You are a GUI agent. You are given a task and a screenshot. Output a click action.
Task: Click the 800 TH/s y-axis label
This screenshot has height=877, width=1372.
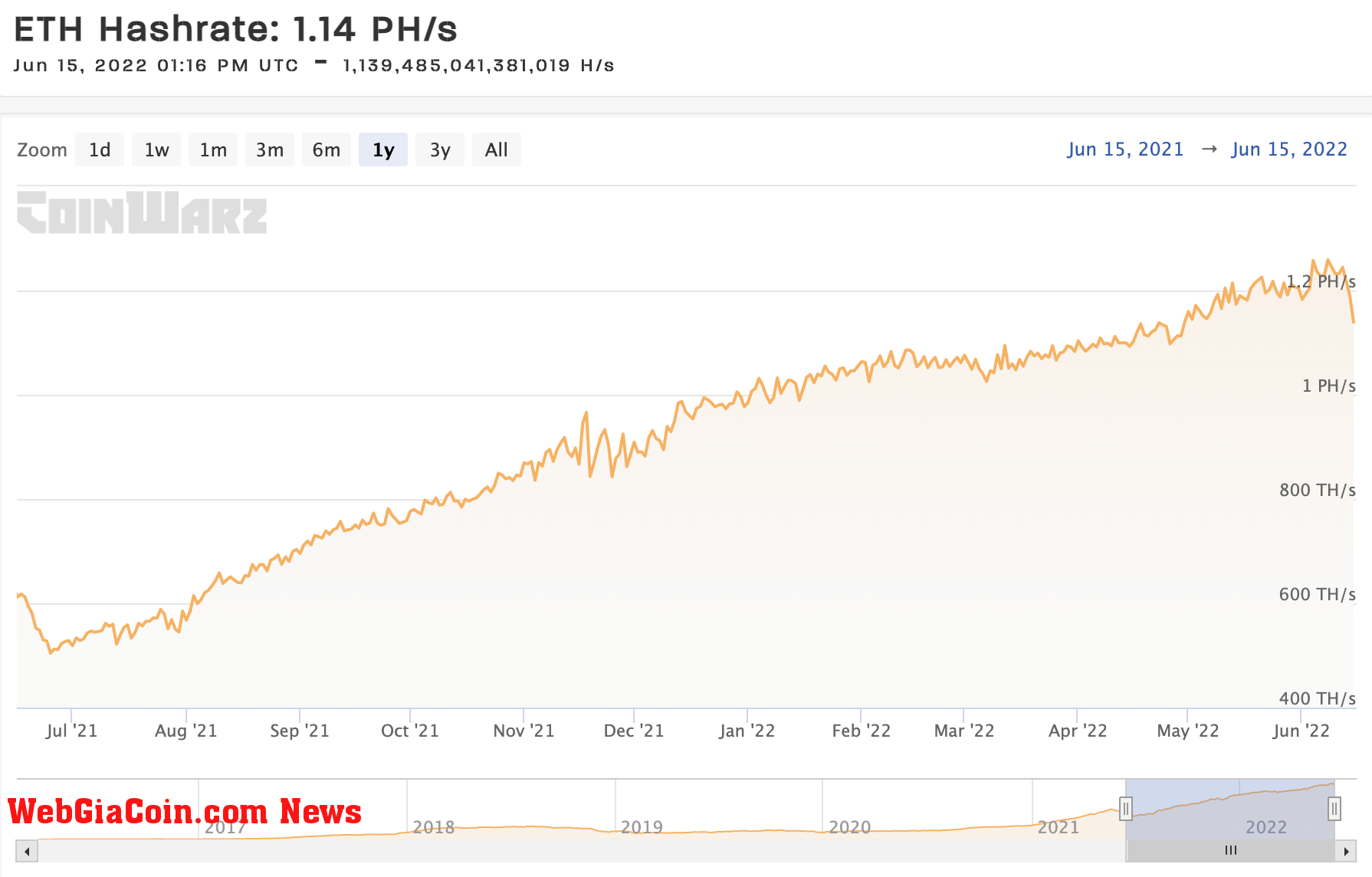pos(1318,490)
